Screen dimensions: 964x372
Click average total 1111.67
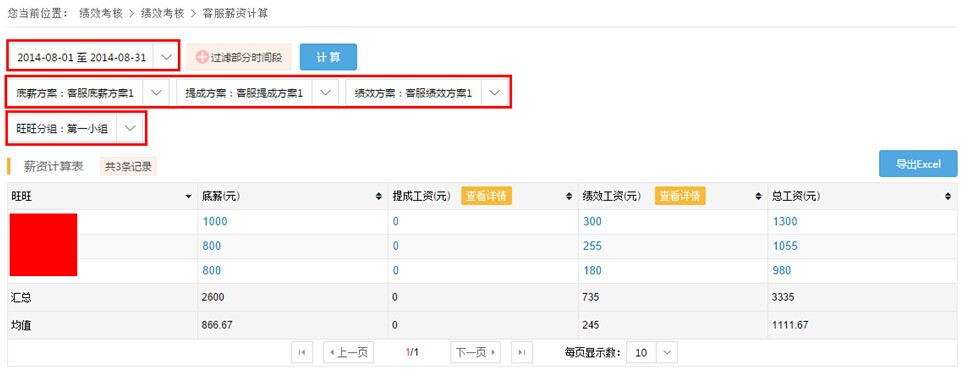790,325
